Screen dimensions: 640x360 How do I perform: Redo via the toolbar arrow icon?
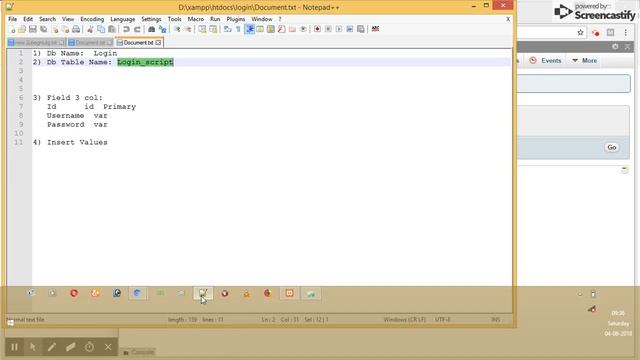pos(137,29)
